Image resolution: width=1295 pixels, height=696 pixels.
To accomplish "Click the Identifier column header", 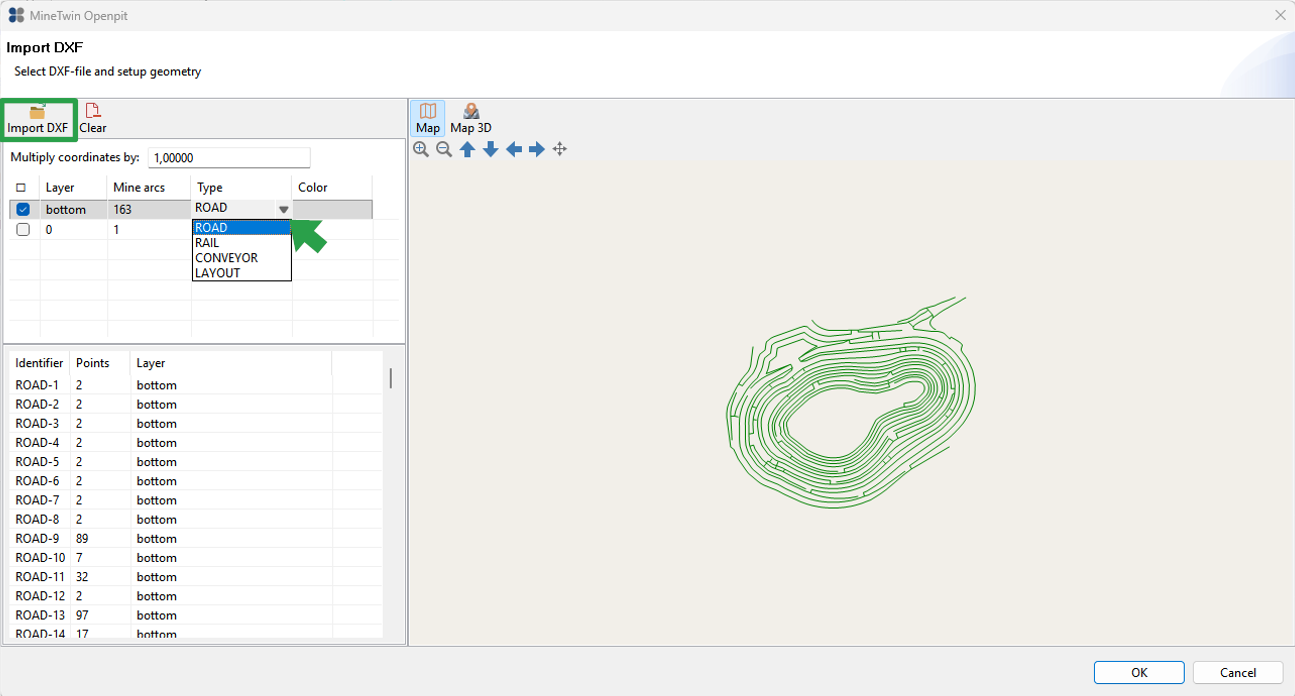I will [39, 363].
